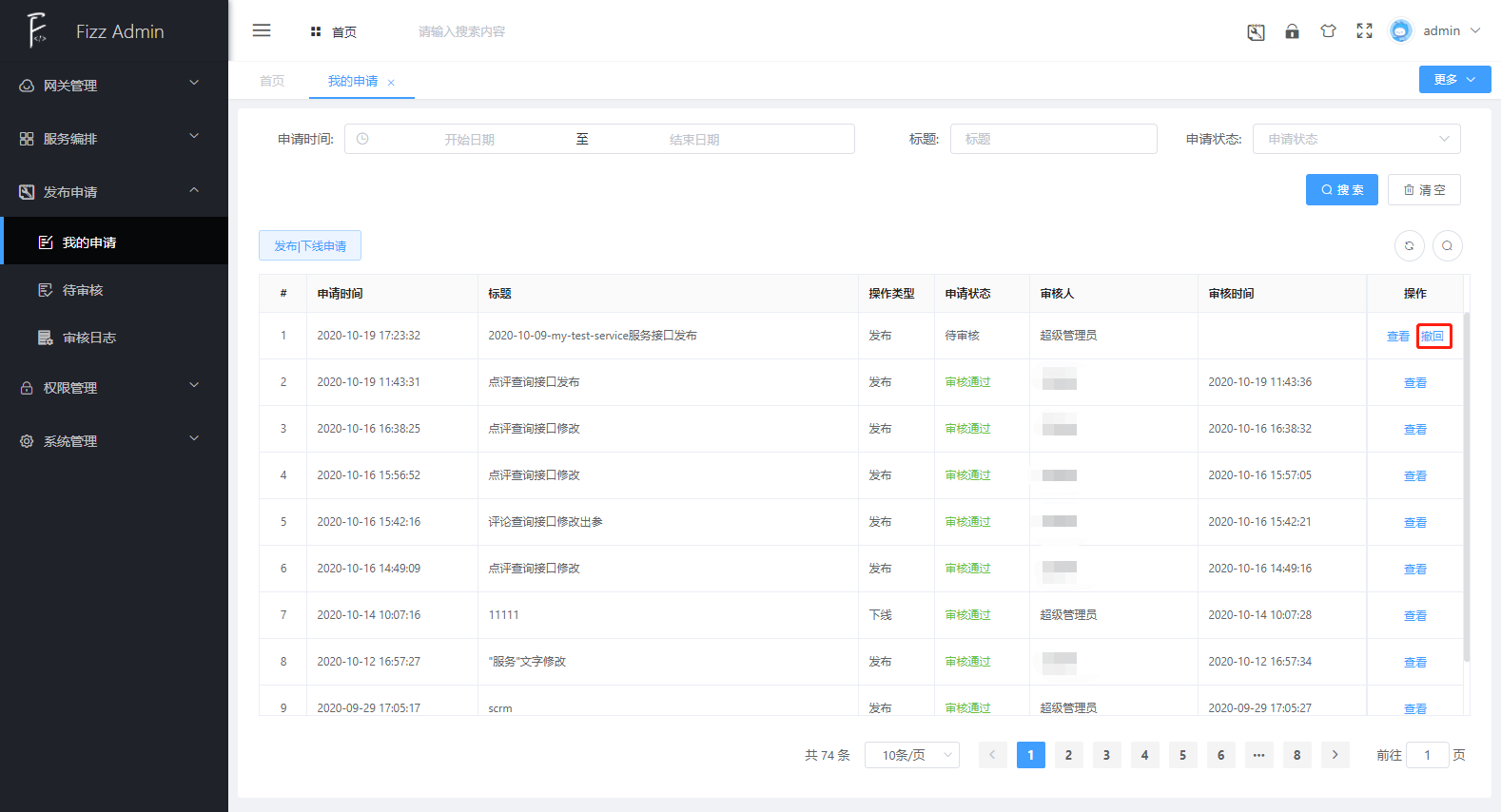Click the 待审核 status in row 1

(x=962, y=336)
